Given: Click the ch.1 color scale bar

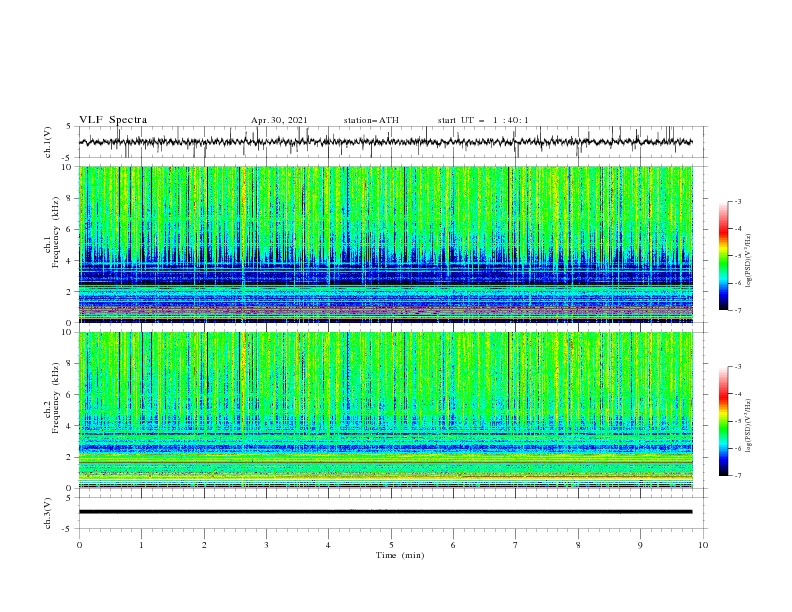Looking at the screenshot, I should point(723,256).
